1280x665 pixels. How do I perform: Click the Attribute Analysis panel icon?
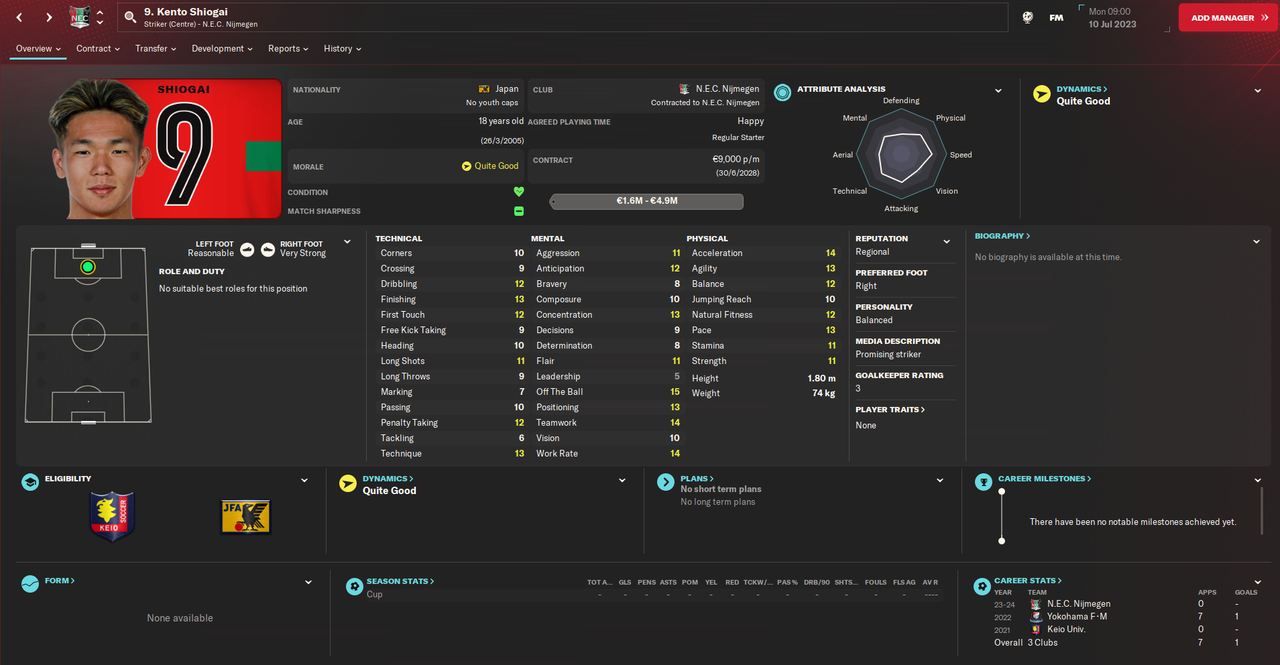[x=782, y=90]
